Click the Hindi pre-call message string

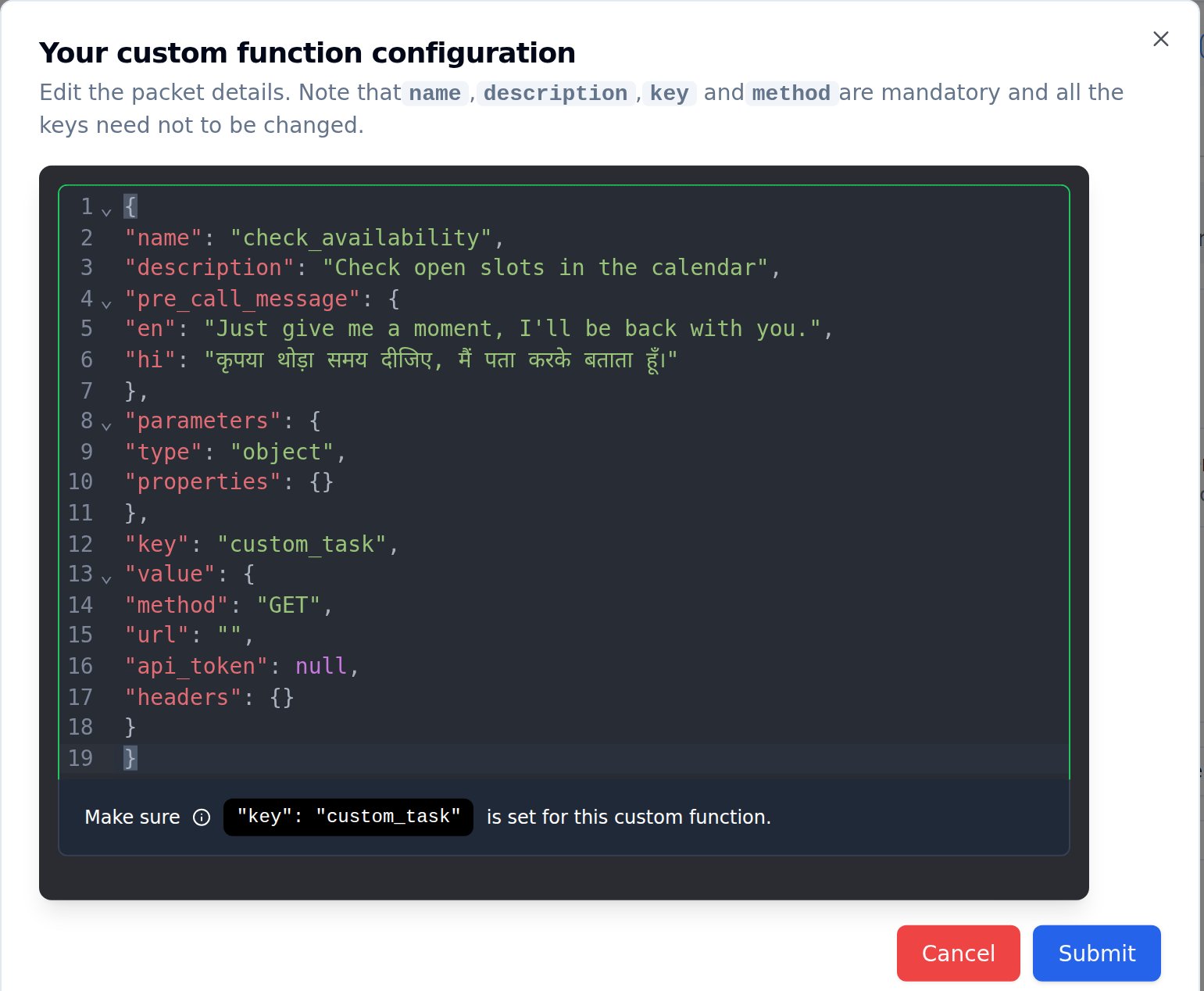[x=441, y=360]
